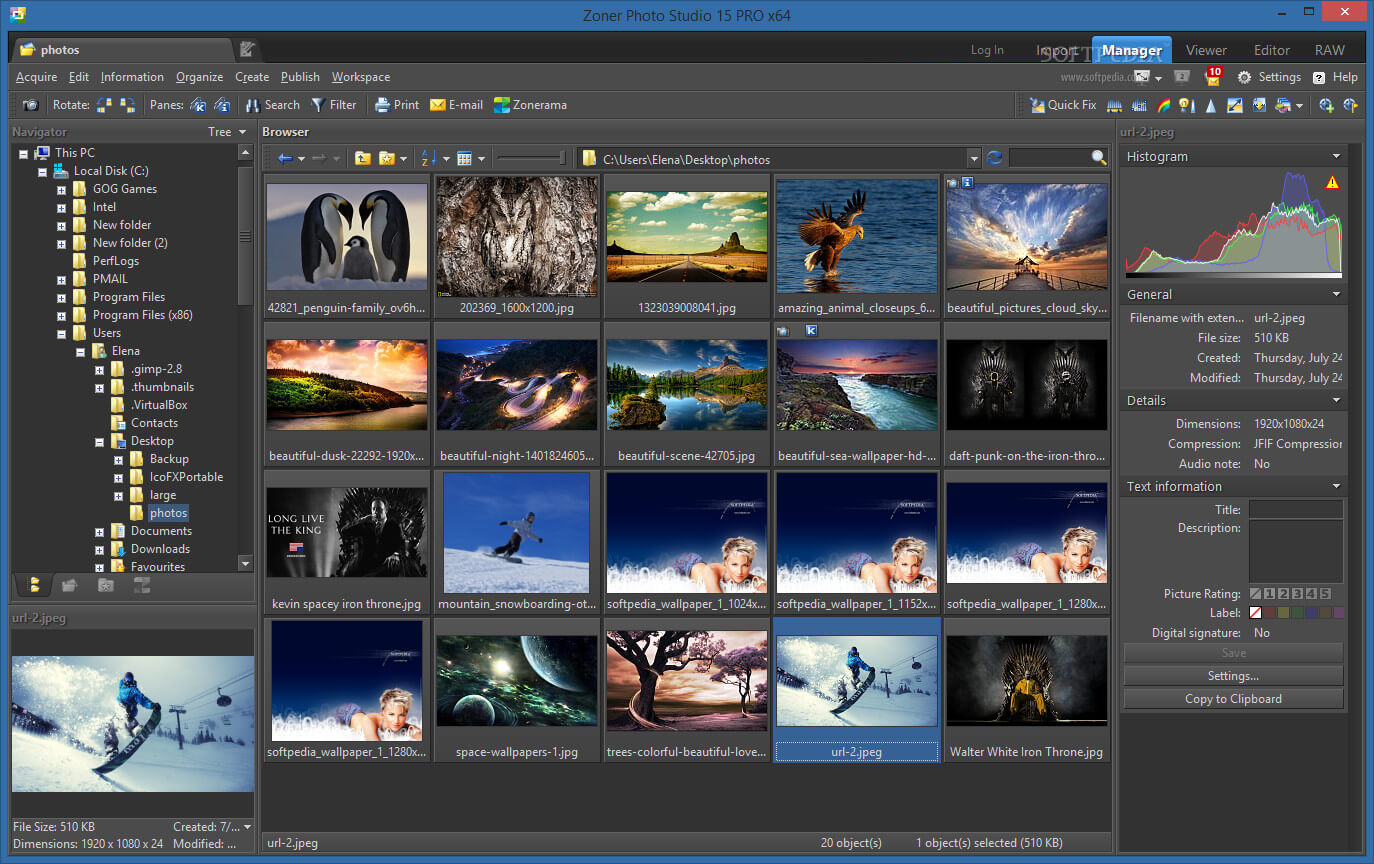1374x864 pixels.
Task: Open the Organize menu
Action: [x=200, y=77]
